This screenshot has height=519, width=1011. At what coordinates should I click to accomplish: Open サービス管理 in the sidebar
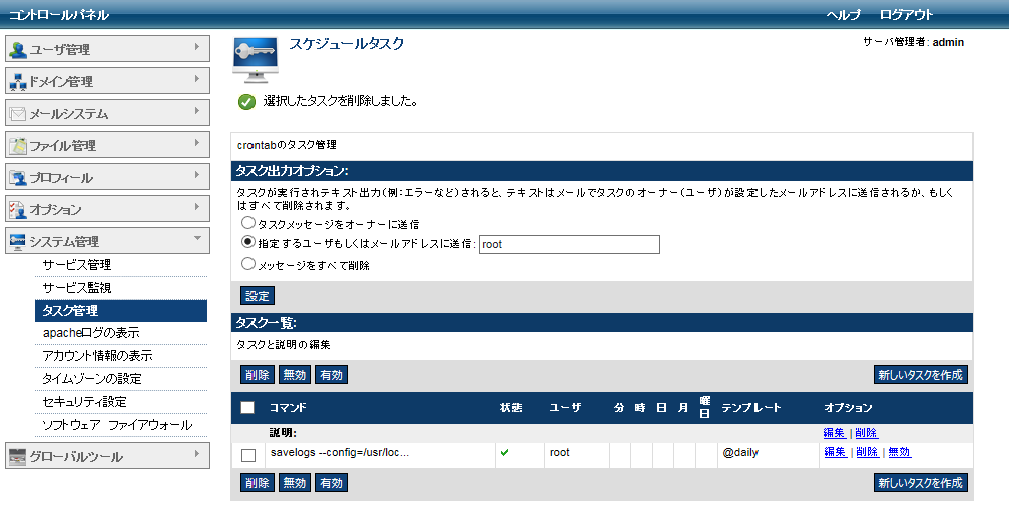[76, 265]
